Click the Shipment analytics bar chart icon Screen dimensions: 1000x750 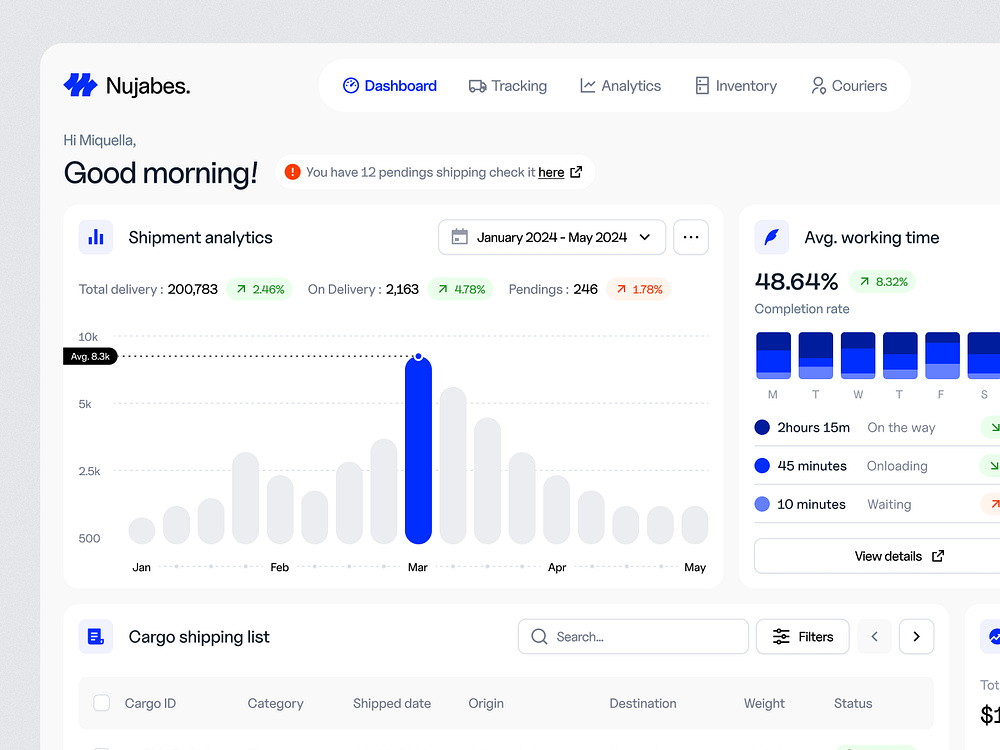coord(95,237)
